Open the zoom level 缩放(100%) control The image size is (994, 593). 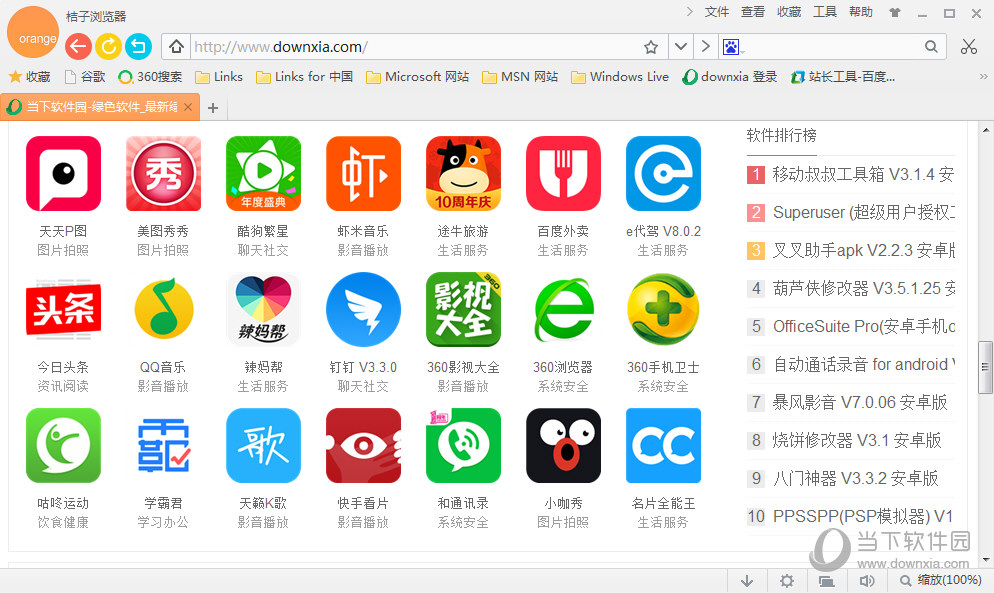tap(941, 580)
